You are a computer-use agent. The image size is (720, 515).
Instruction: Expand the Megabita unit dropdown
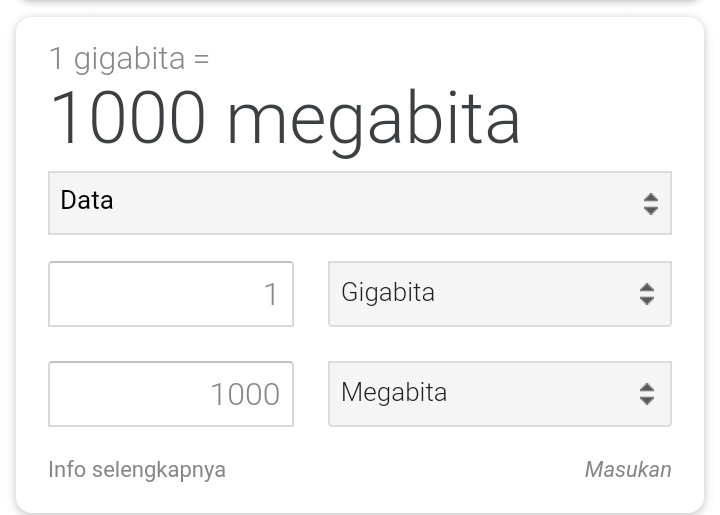[499, 394]
